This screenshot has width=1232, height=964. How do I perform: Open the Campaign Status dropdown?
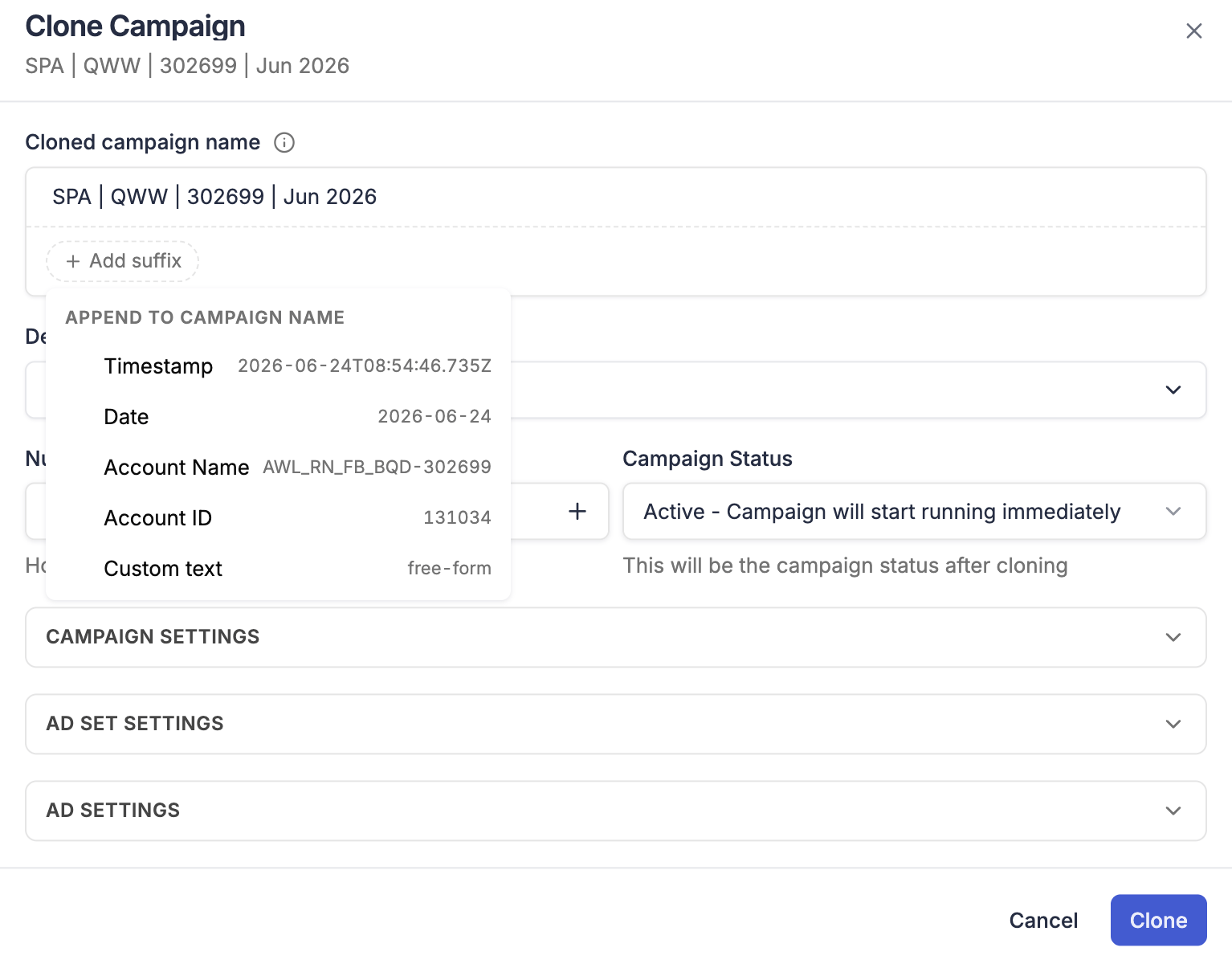pos(914,512)
